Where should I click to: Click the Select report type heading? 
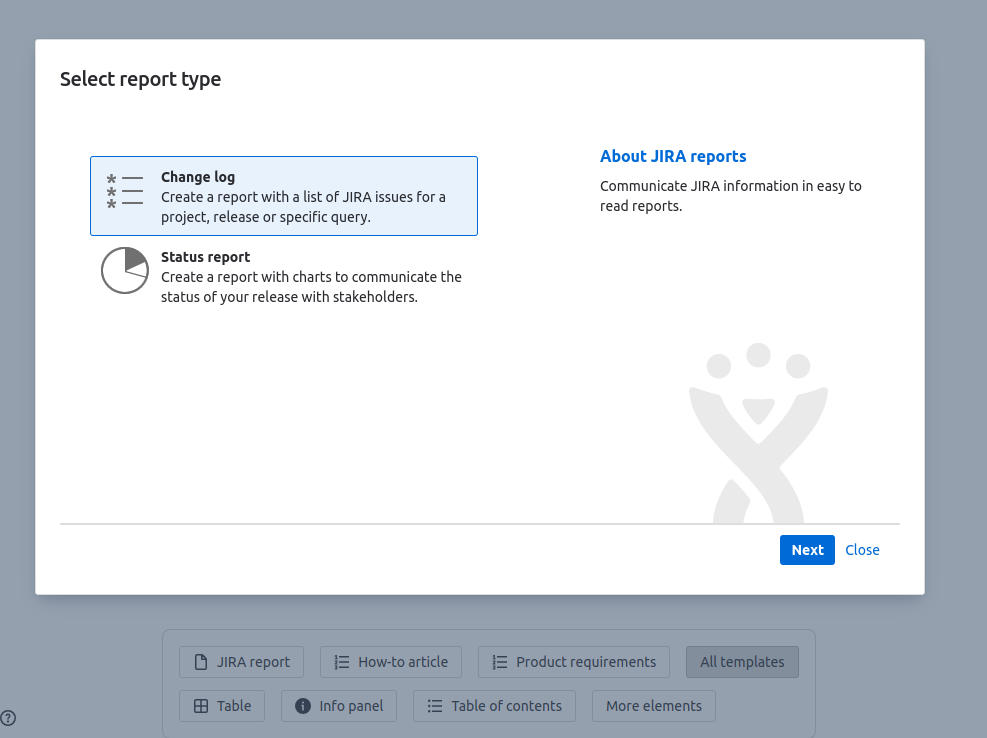(140, 79)
